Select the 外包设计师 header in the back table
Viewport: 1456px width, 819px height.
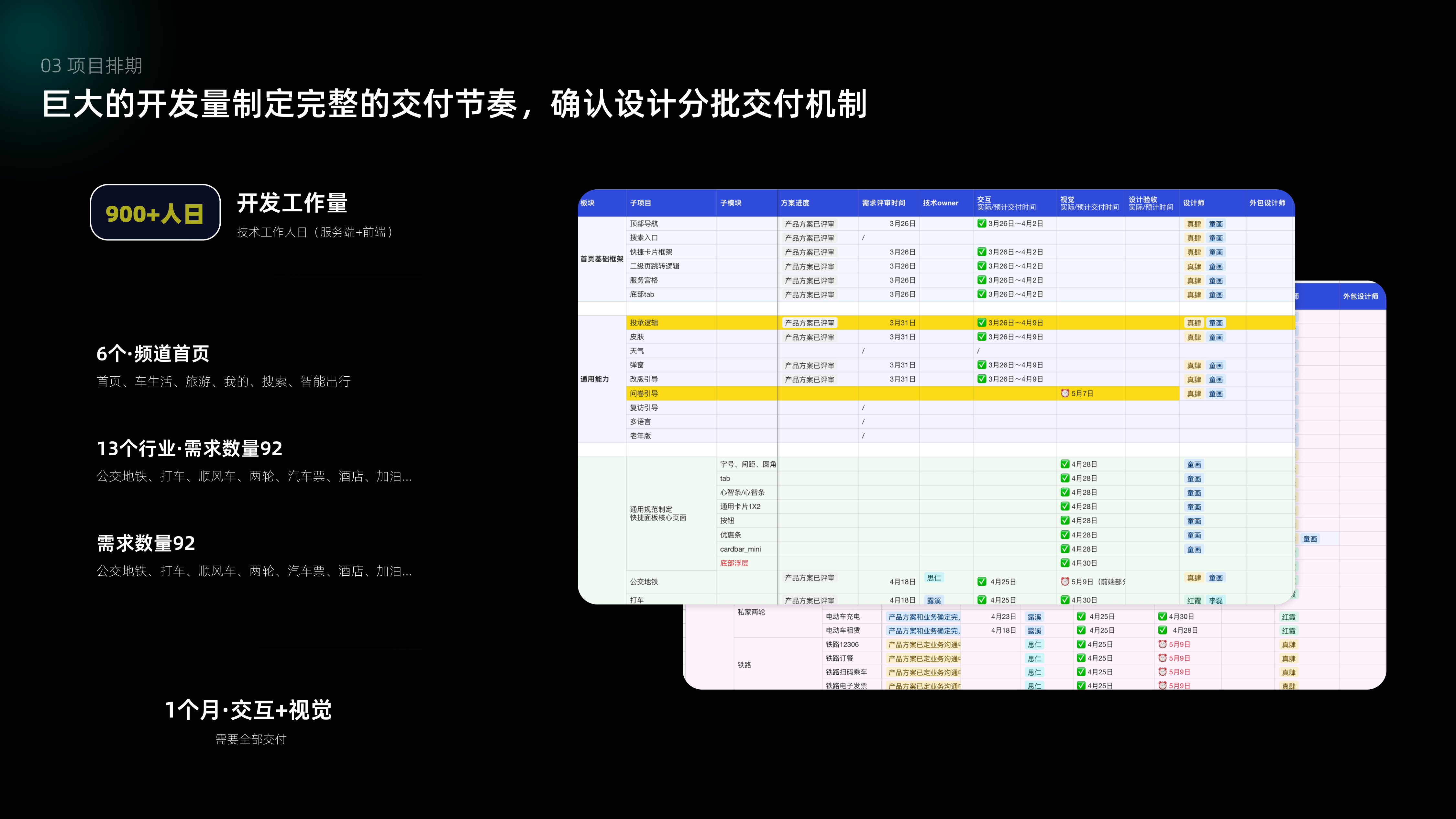coord(1361,296)
